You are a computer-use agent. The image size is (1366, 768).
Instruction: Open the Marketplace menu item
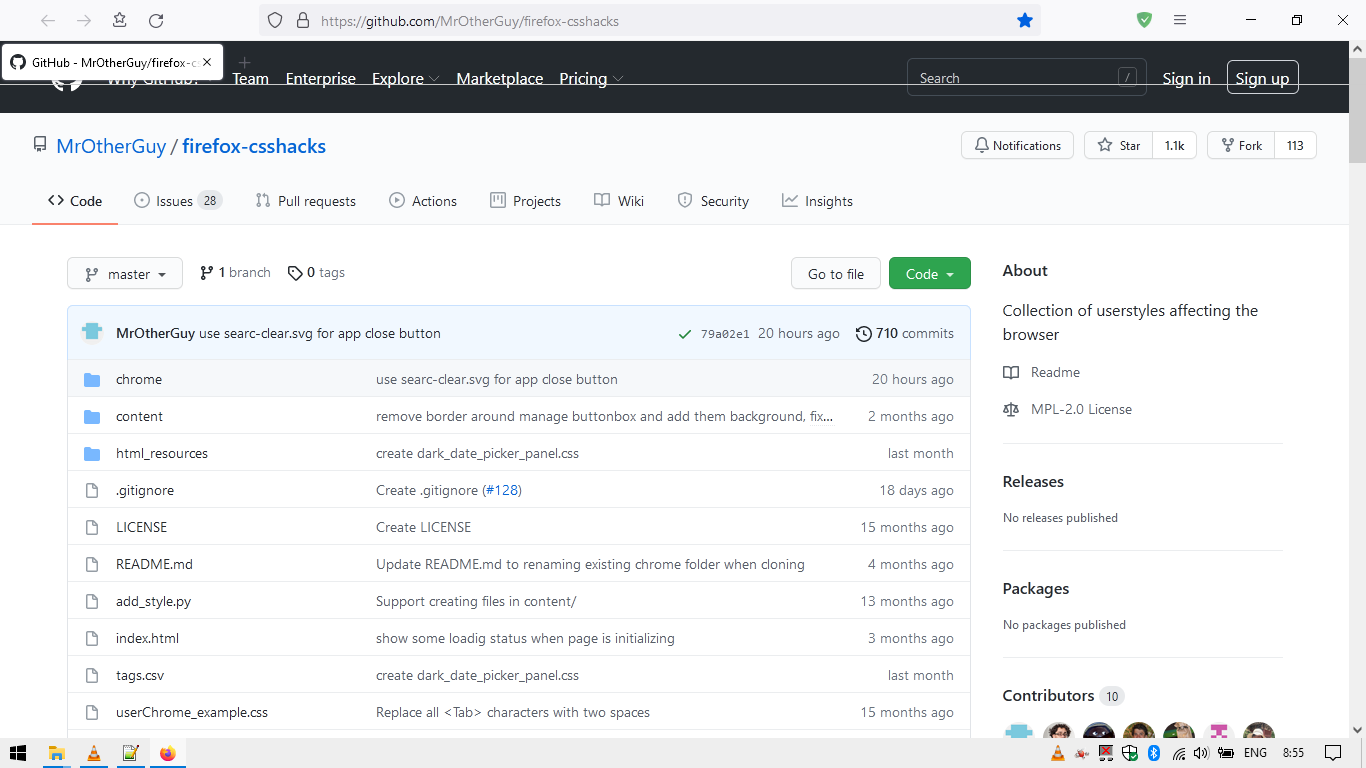(x=499, y=78)
